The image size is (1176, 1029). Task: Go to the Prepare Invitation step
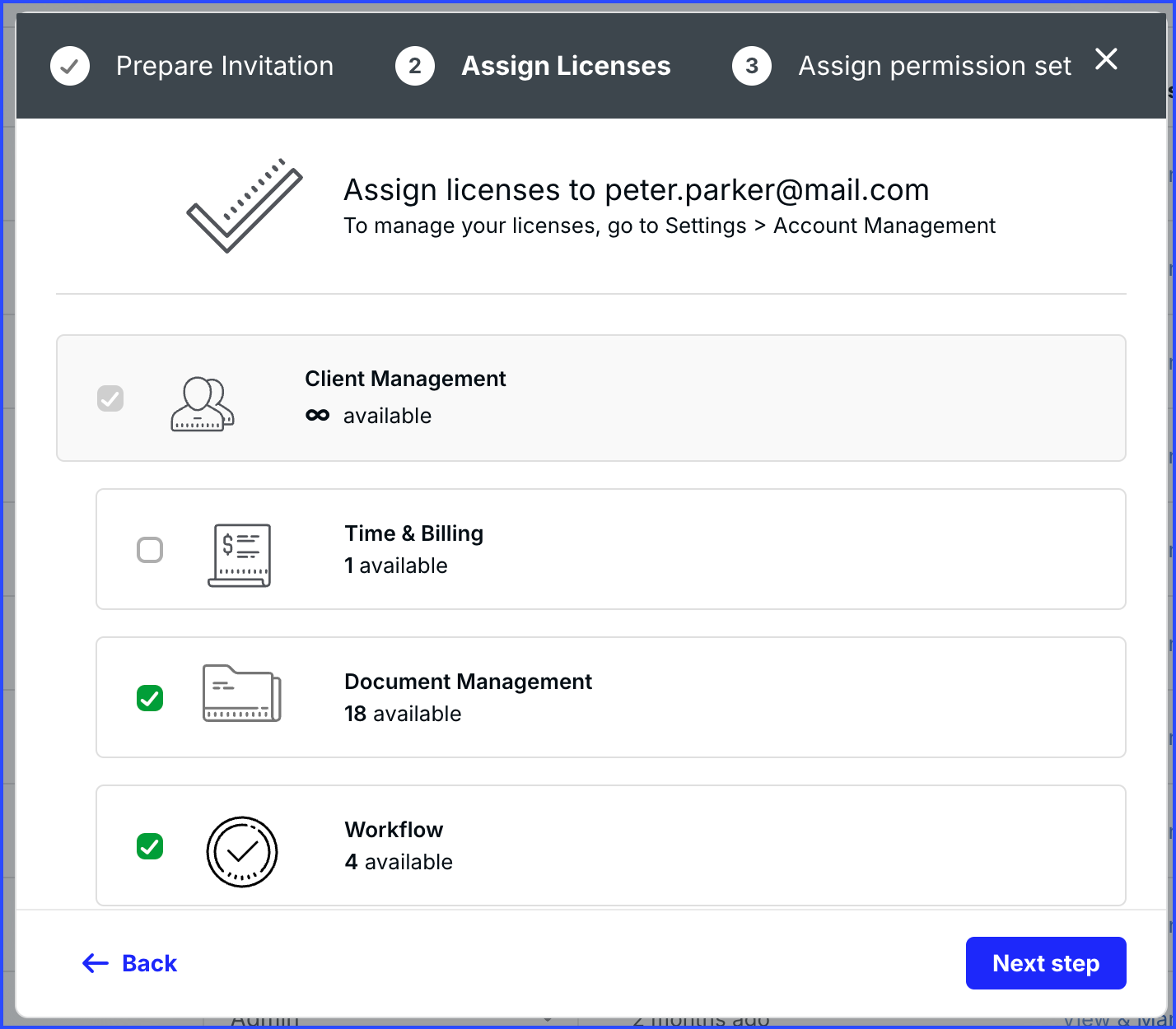224,66
